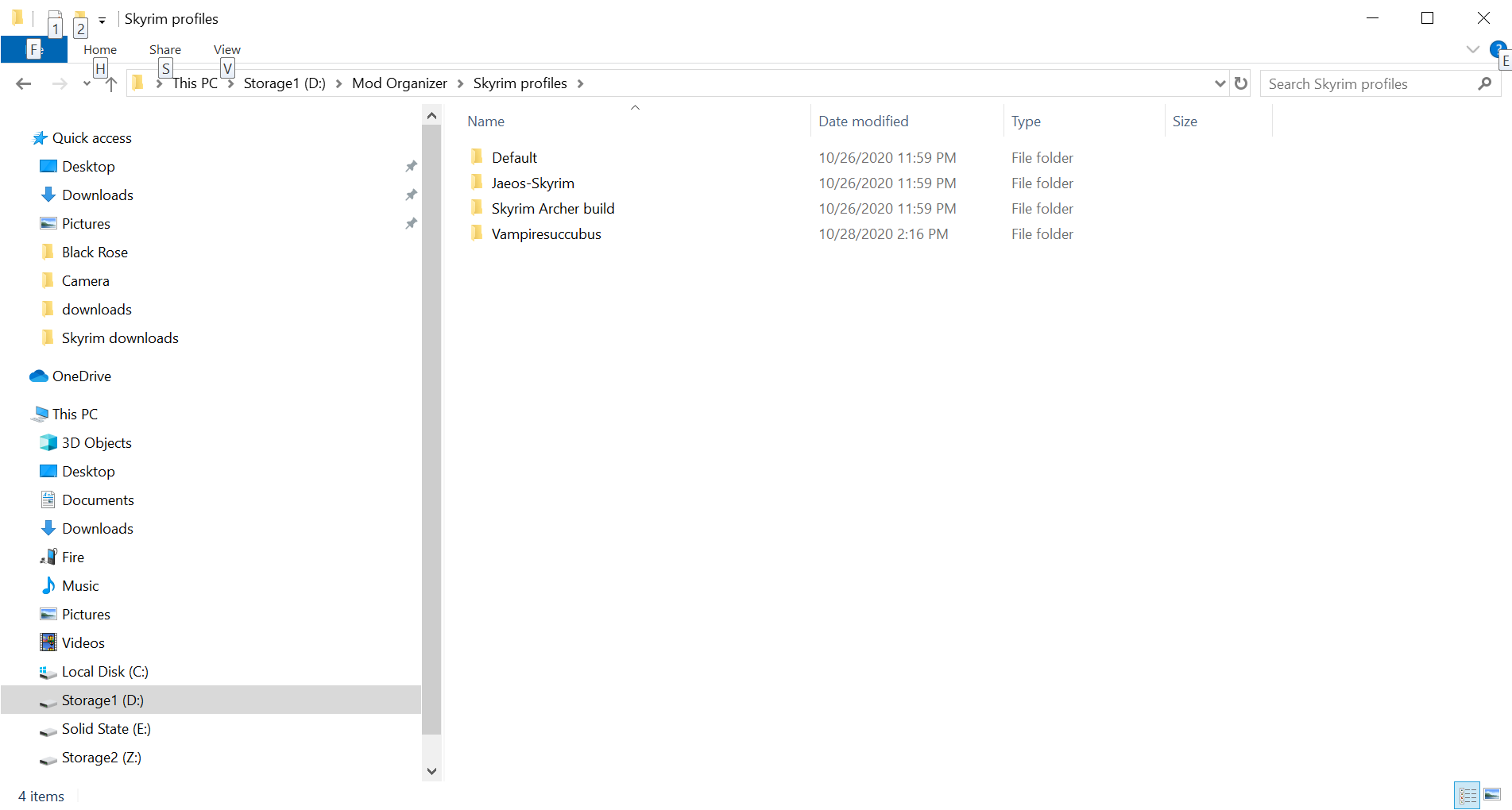Click the Documents icon under This PC

coord(48,499)
